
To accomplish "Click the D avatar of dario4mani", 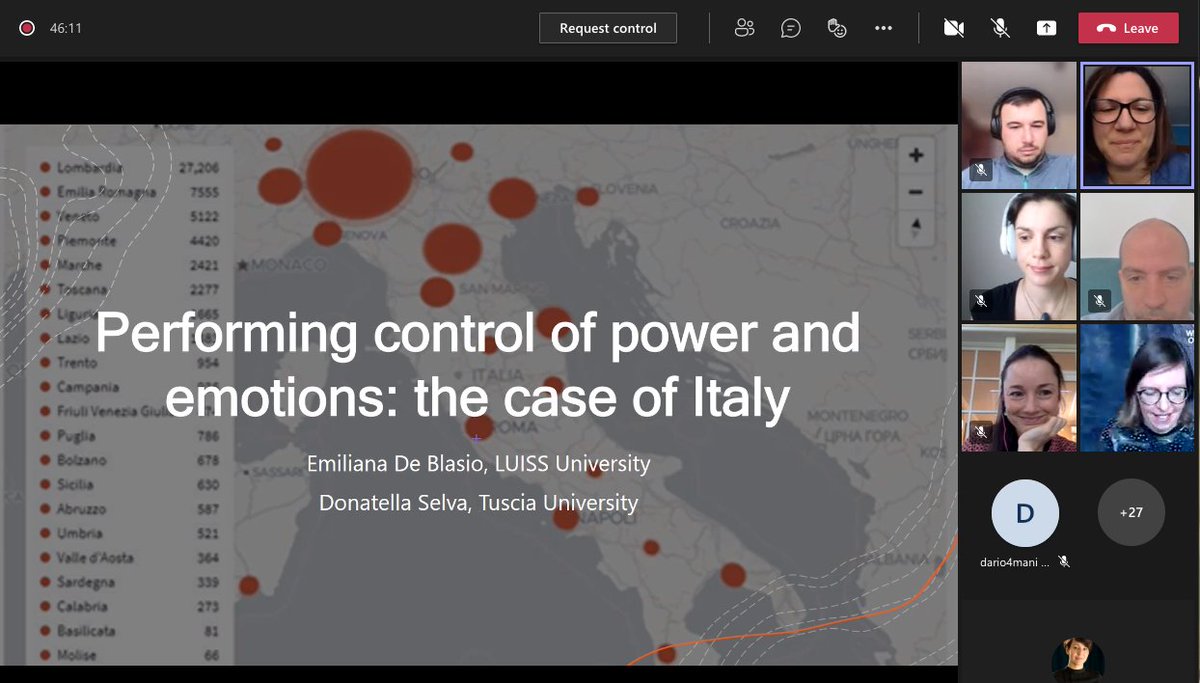I will point(1025,513).
